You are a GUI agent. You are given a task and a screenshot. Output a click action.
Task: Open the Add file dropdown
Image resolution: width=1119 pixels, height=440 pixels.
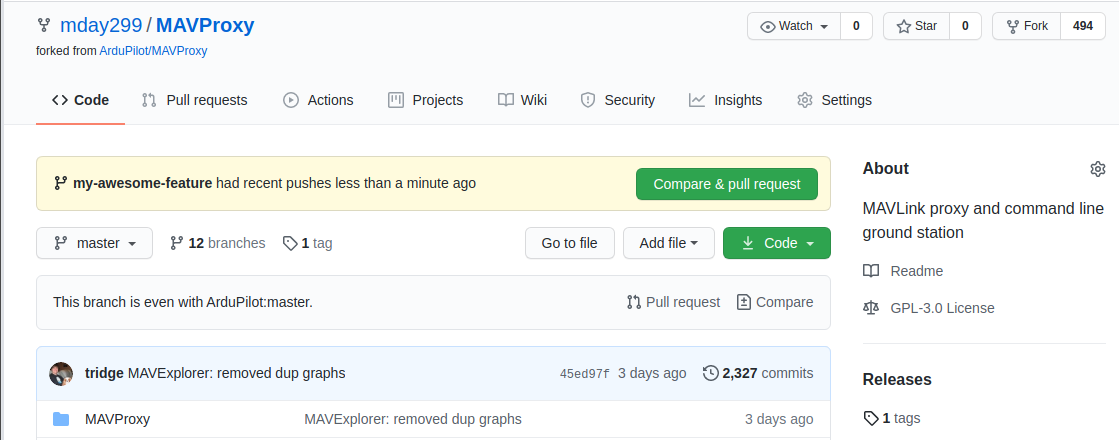pyautogui.click(x=669, y=243)
